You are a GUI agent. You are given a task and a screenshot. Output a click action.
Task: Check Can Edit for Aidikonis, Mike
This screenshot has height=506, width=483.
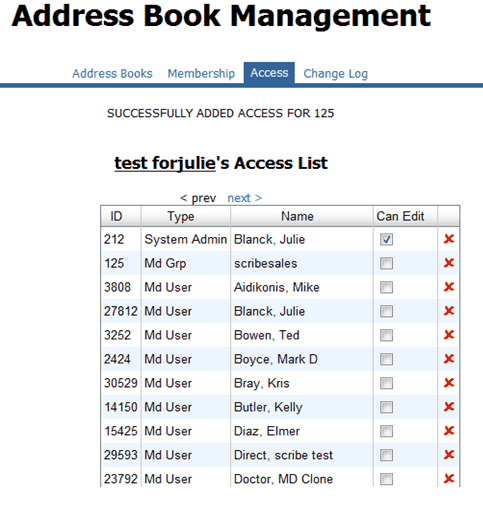[386, 287]
